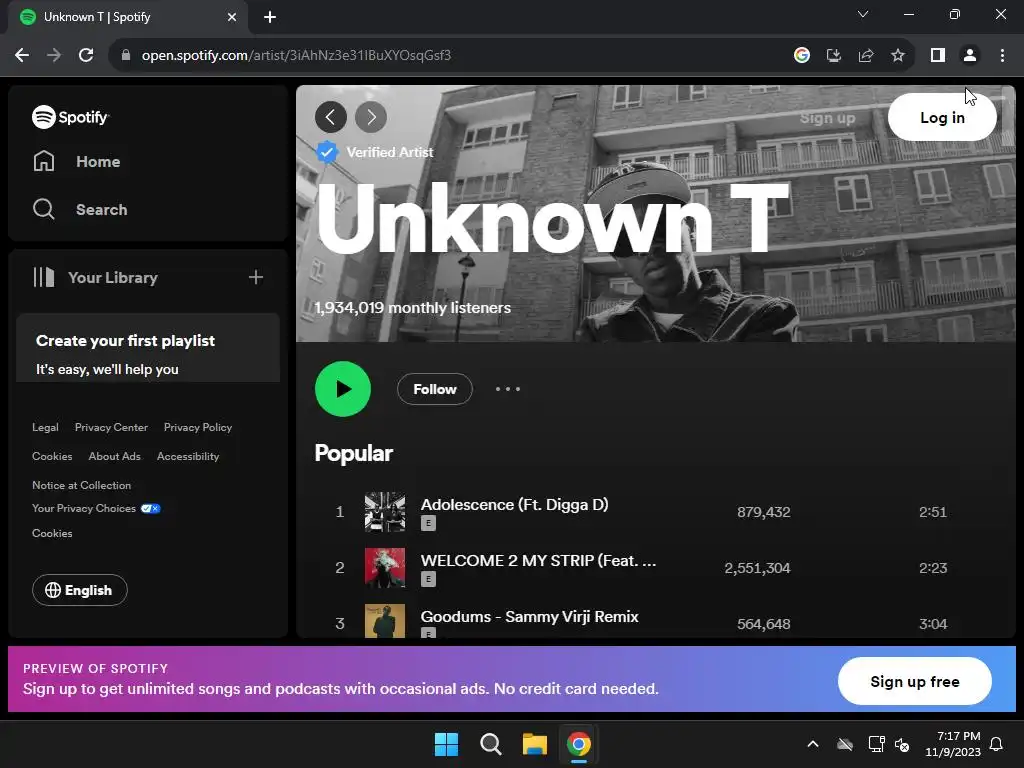1024x768 pixels.
Task: Open Windows Start menu
Action: [447, 744]
